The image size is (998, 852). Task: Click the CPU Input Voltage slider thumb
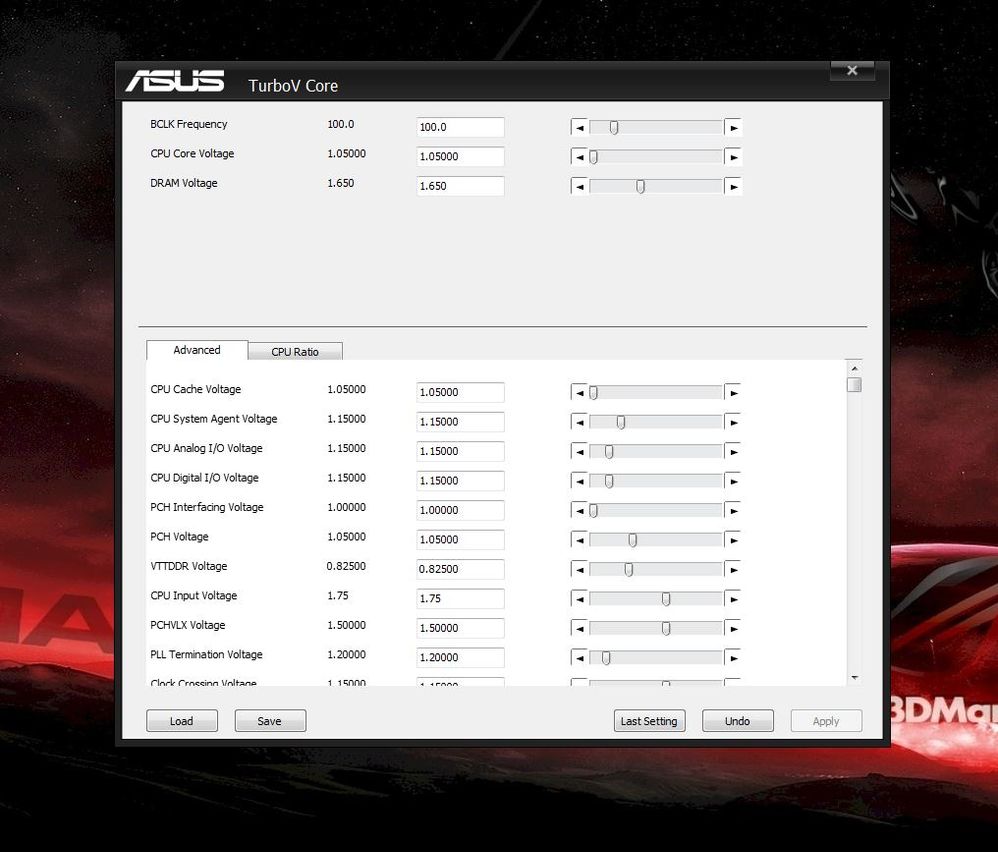click(x=666, y=599)
